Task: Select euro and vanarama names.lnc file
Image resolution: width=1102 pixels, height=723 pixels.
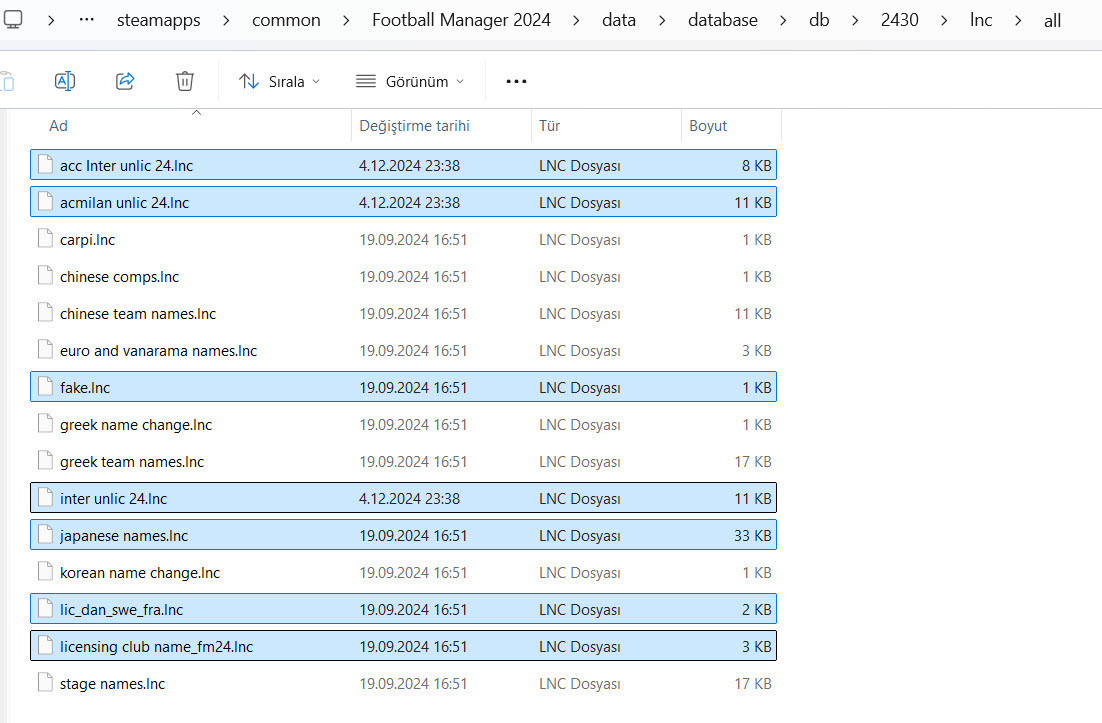Action: tap(158, 351)
